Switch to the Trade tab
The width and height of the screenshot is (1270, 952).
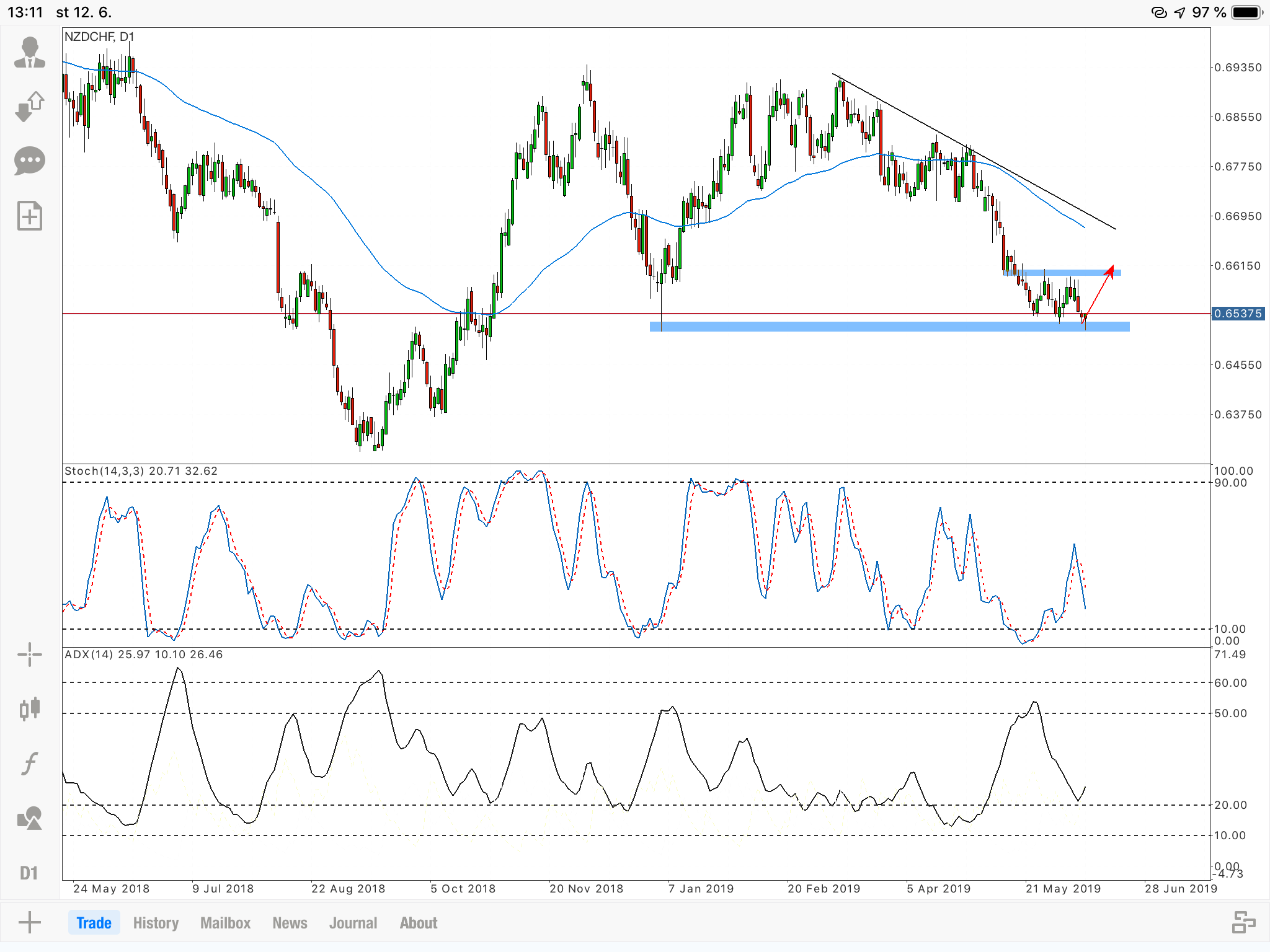[94, 923]
